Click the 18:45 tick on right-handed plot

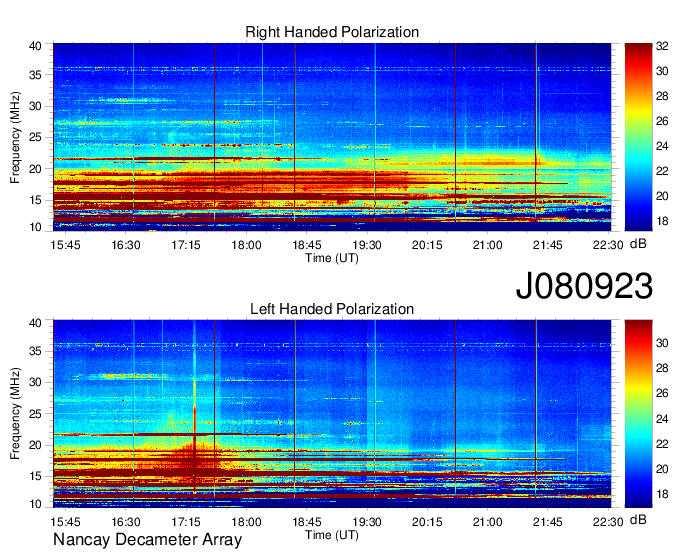click(x=307, y=245)
